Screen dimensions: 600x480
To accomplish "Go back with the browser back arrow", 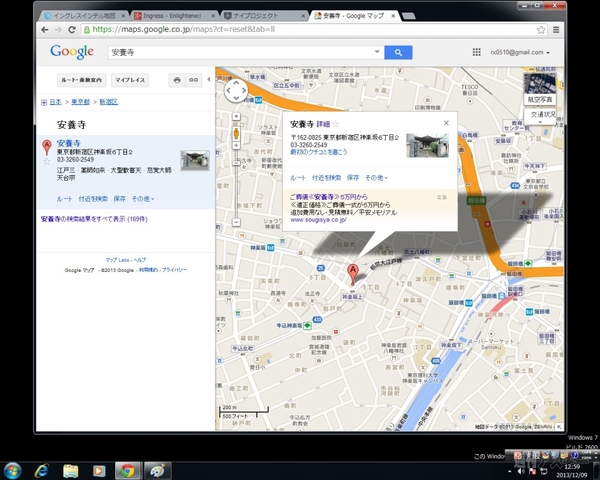I will (45, 29).
